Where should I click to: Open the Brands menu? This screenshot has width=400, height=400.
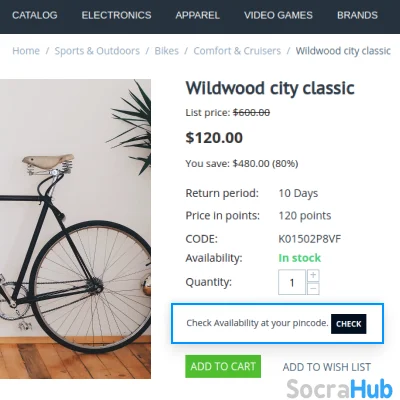tap(357, 15)
